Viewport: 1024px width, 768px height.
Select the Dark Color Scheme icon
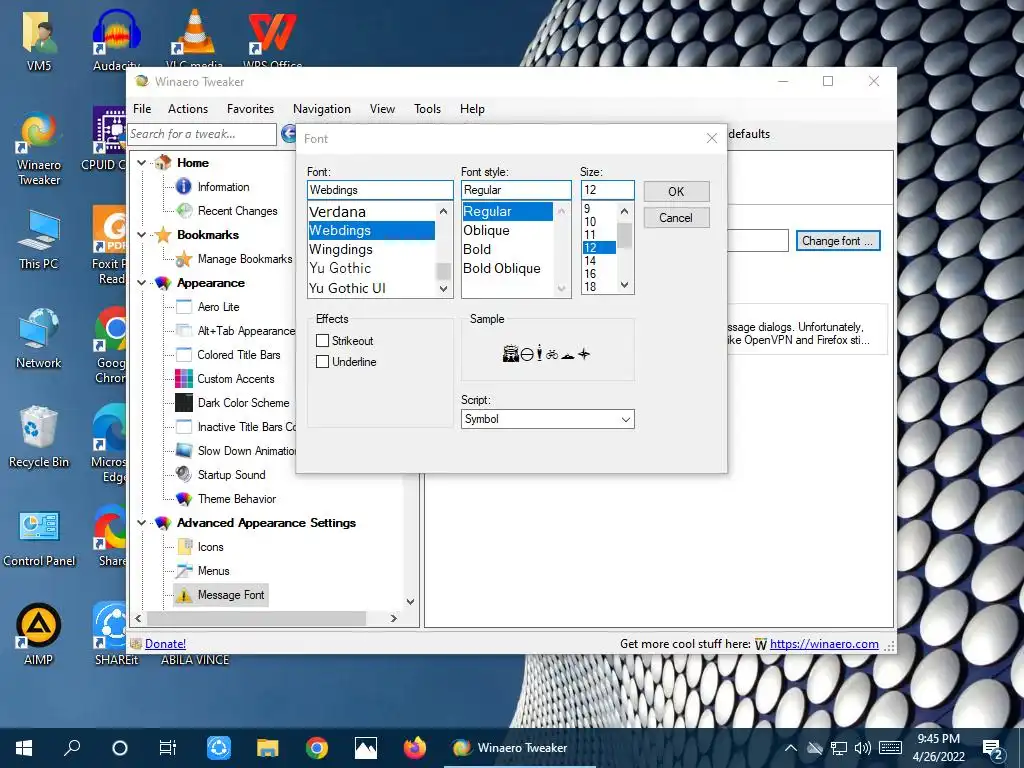point(184,403)
